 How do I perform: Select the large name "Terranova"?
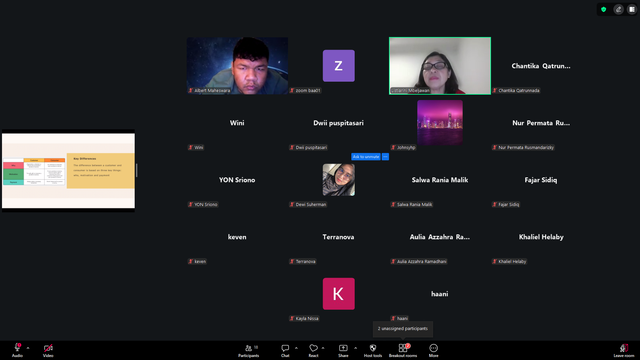click(x=338, y=237)
